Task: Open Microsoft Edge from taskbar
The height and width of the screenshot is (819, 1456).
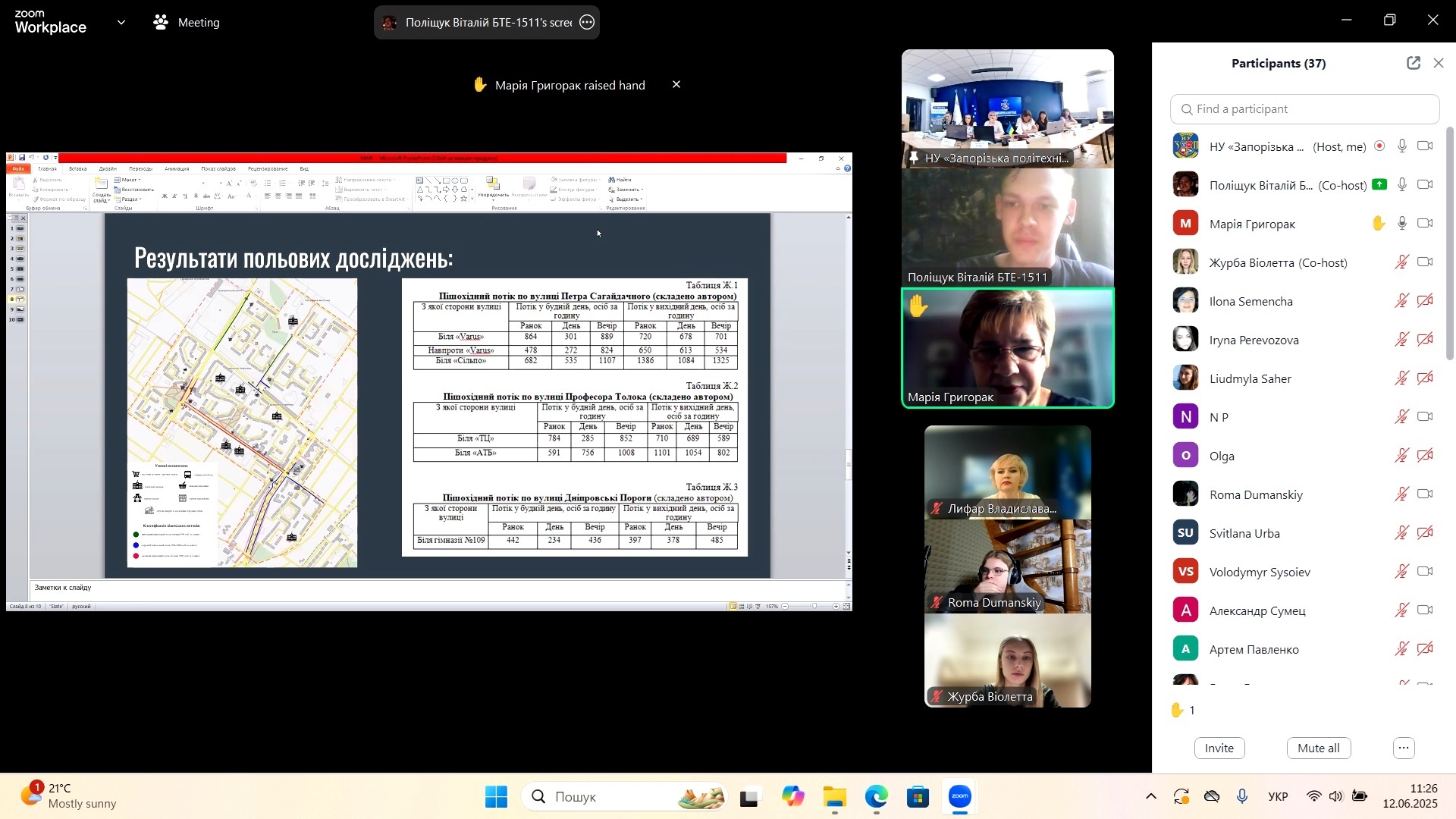Action: click(876, 797)
